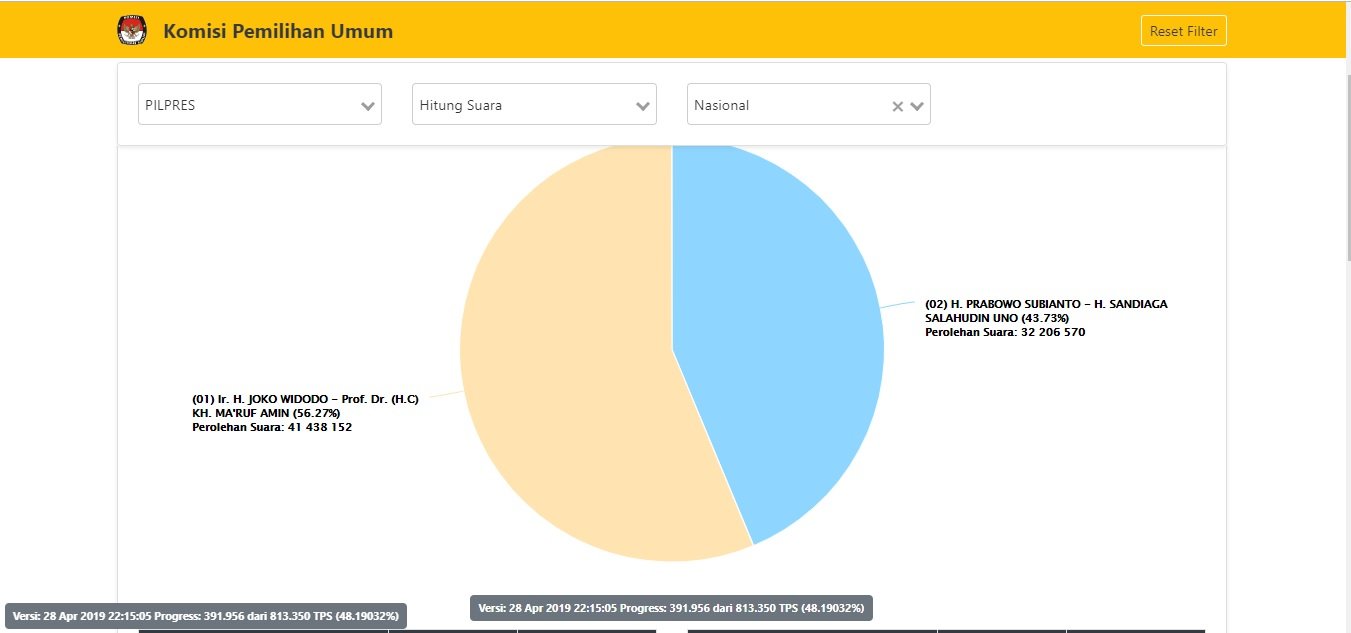Click the chevron arrow on the PILPRES selector
The image size is (1351, 633).
pyautogui.click(x=368, y=106)
